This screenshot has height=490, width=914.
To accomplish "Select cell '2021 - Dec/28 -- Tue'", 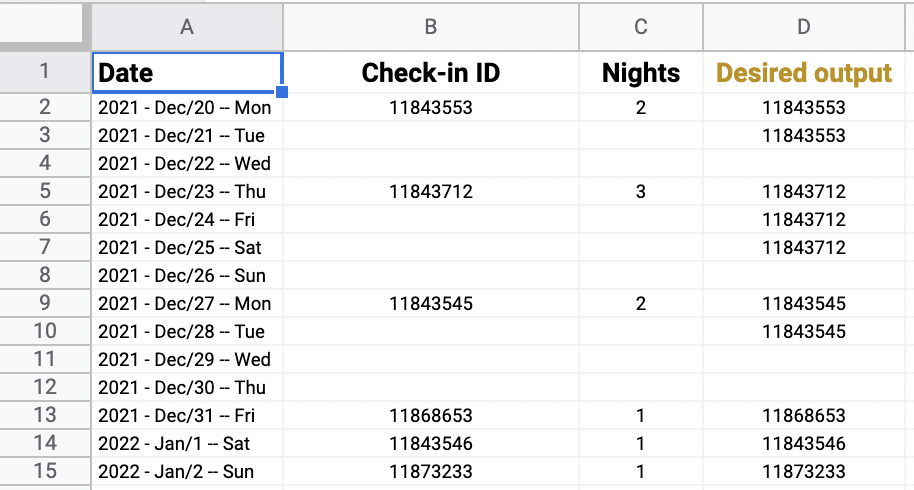I will pyautogui.click(x=187, y=331).
